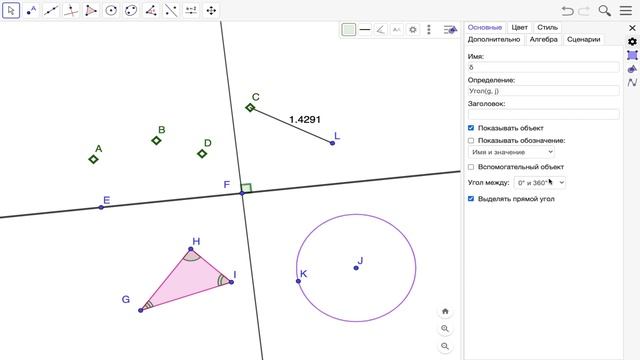Open the Имя и значение dropdown
Viewport: 640px width, 360px height.
[511, 152]
